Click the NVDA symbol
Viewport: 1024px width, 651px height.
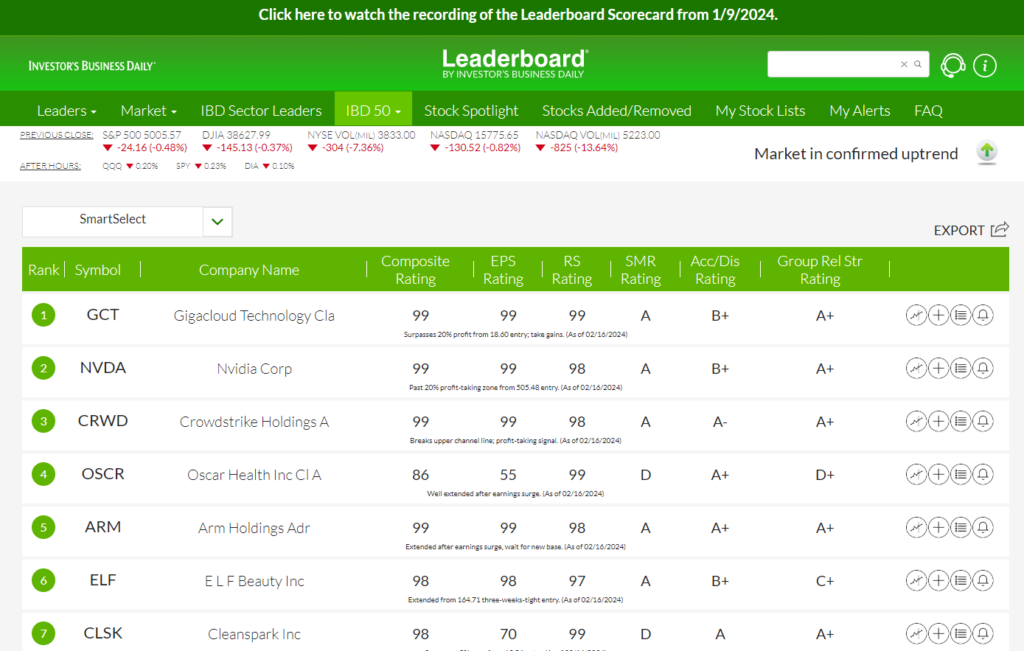pos(103,368)
